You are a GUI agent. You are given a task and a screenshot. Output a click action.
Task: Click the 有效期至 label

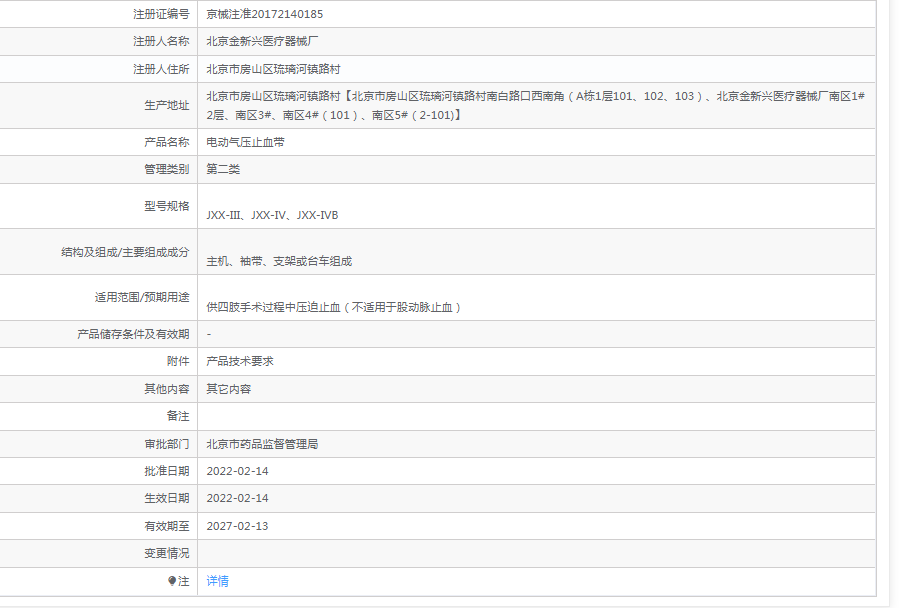(x=167, y=526)
